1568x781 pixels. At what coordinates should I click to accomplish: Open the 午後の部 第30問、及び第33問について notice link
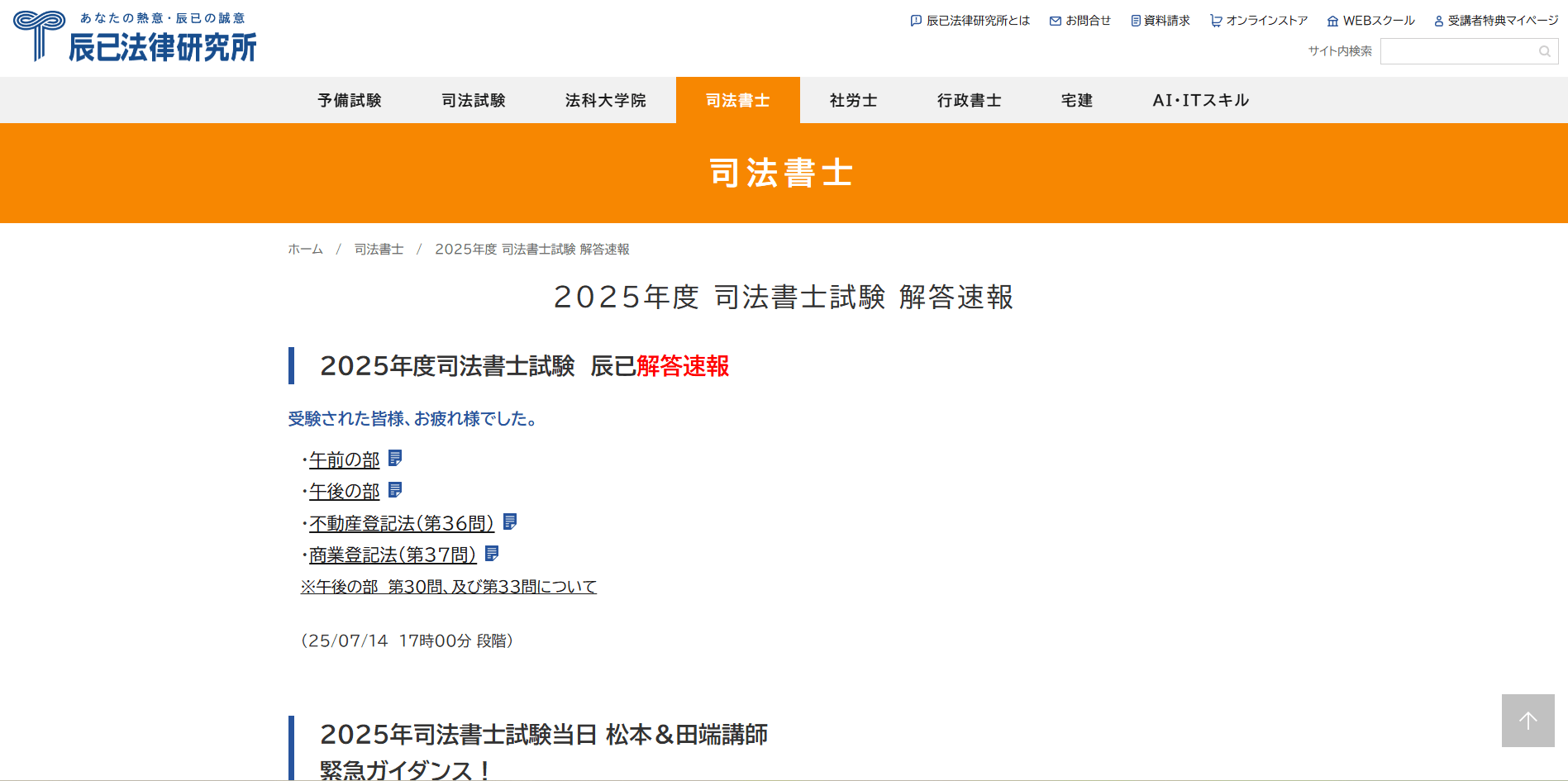(x=448, y=587)
